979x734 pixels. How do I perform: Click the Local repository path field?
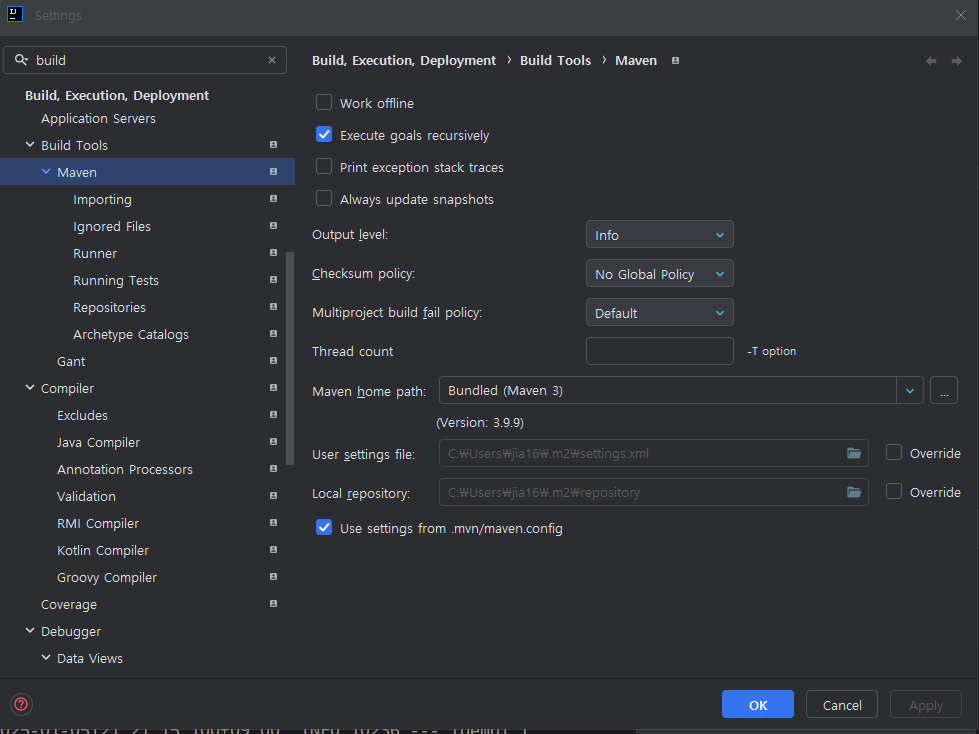(x=654, y=492)
